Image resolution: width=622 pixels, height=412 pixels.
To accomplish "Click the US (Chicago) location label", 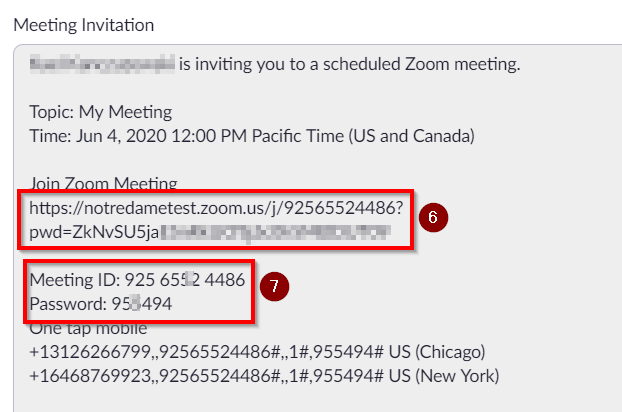I will tap(437, 352).
